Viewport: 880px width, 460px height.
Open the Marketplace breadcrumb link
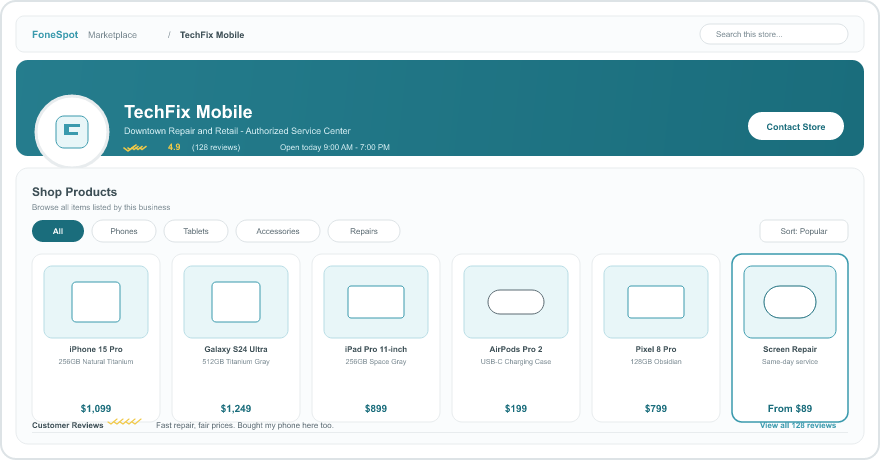[112, 35]
